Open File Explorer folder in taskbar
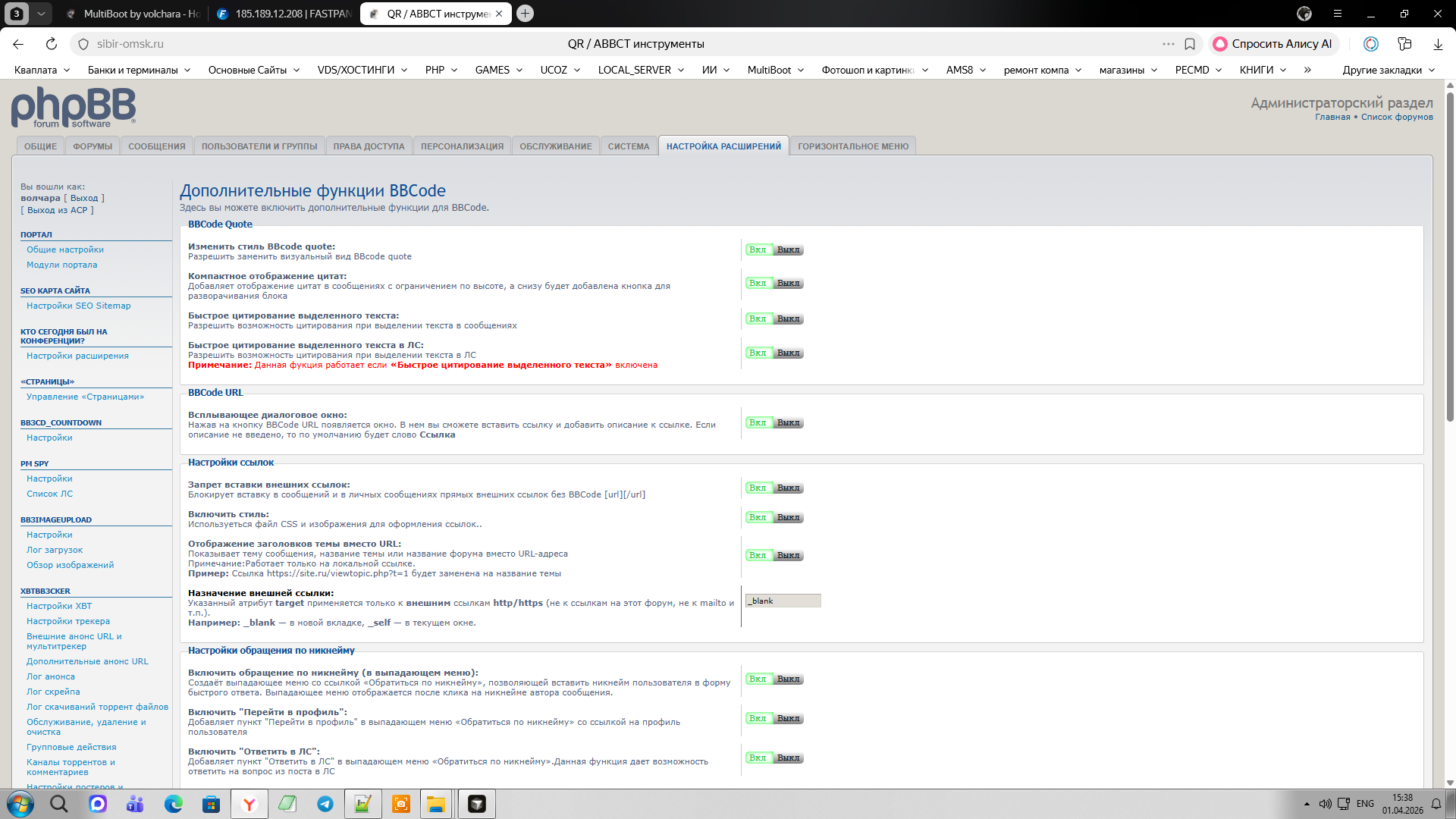Screen dimensions: 1456x819 coord(436,804)
